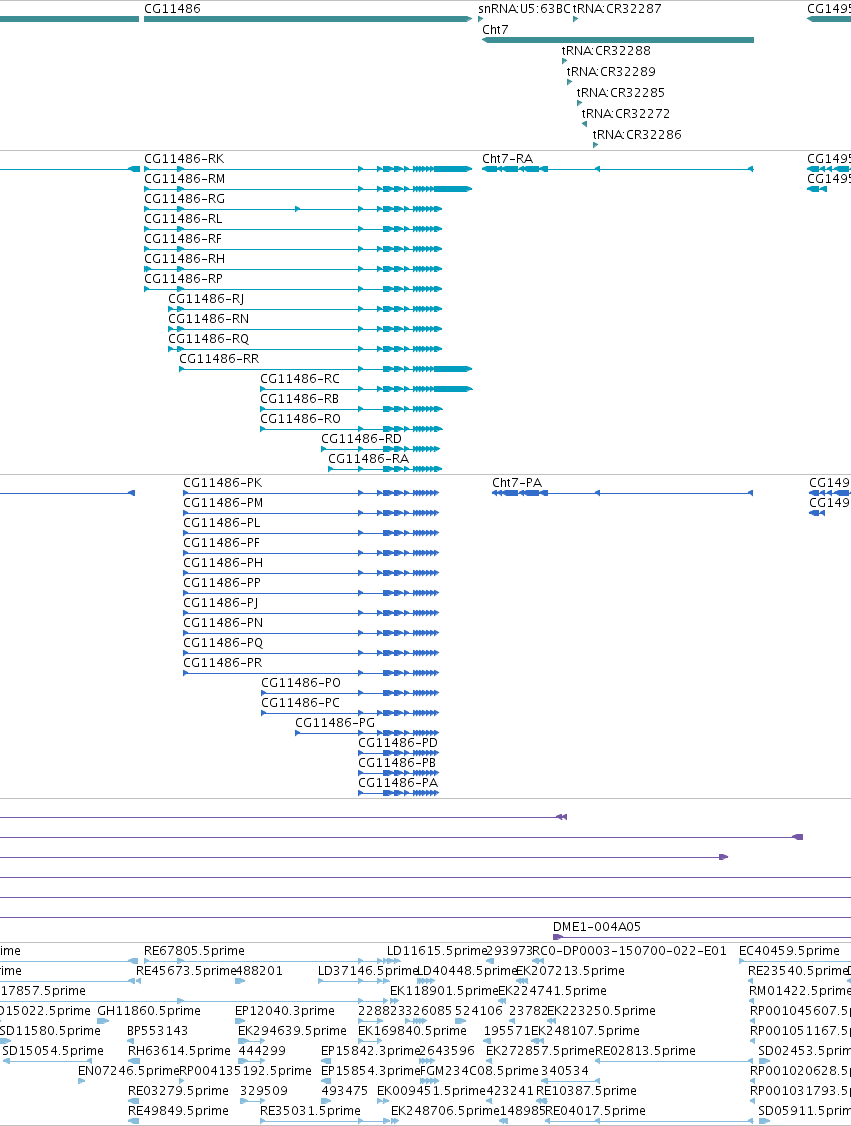The height and width of the screenshot is (1126, 851).
Task: Select tRNA:CR32286 feature
Action: (637, 134)
